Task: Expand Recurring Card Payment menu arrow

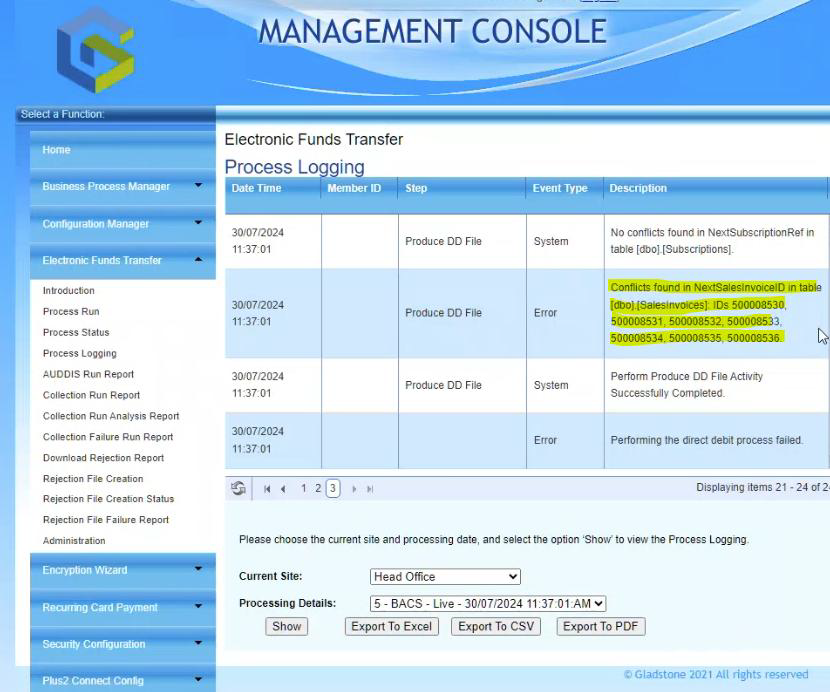Action: coord(199,606)
